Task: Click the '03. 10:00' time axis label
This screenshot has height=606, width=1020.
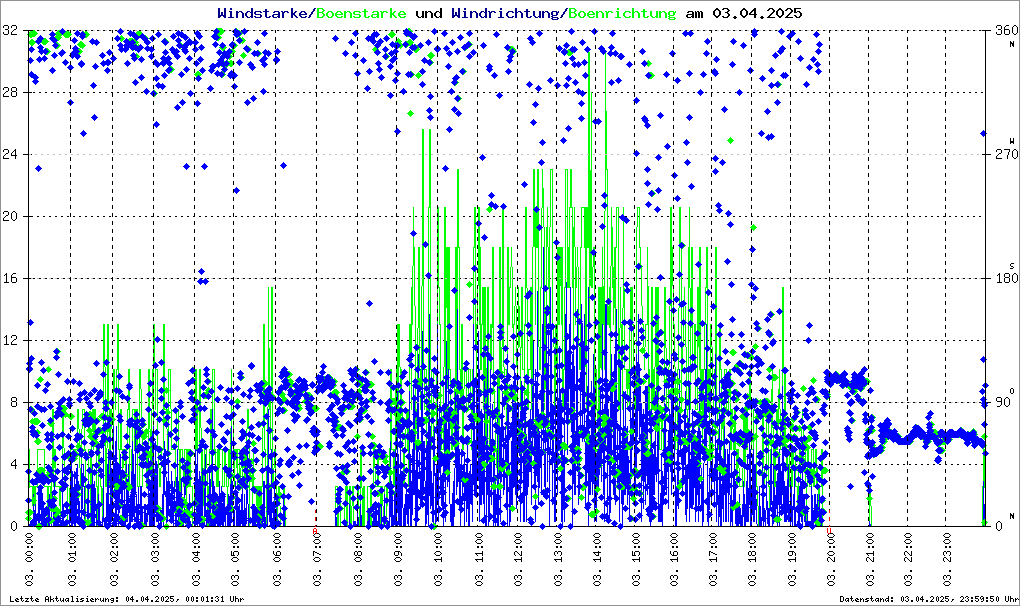Action: coord(438,559)
